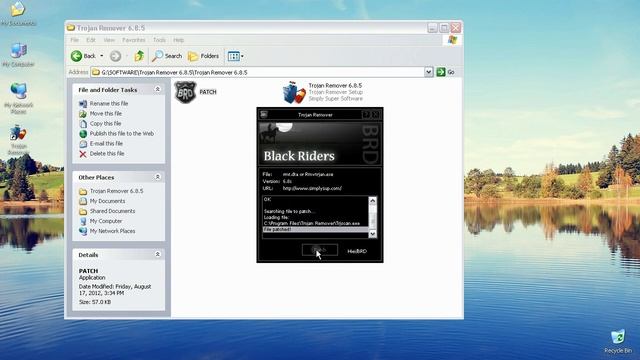Click the 'Searching file to patch...' log line
The image size is (640, 360).
(x=289, y=211)
